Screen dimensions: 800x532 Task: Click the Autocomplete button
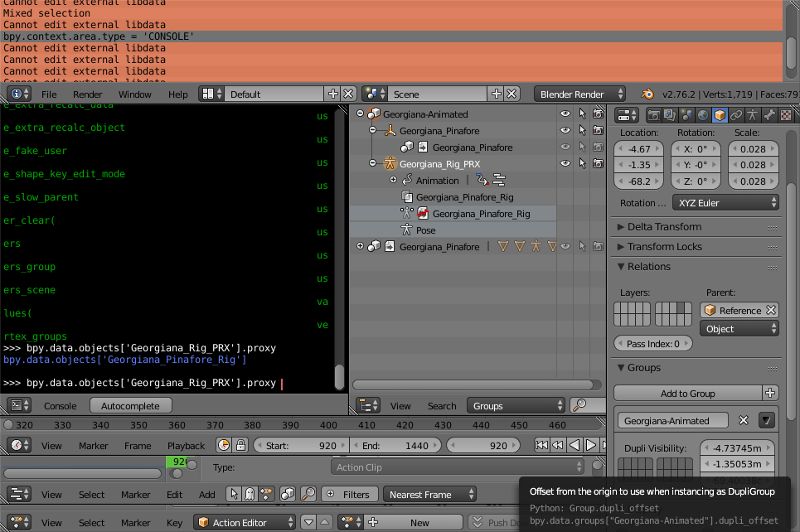(130, 405)
